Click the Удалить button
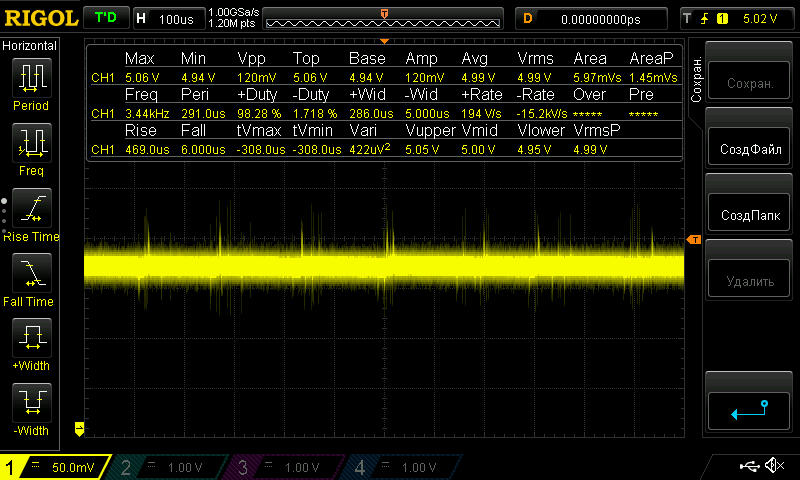The height and width of the screenshot is (480, 800). (x=748, y=281)
